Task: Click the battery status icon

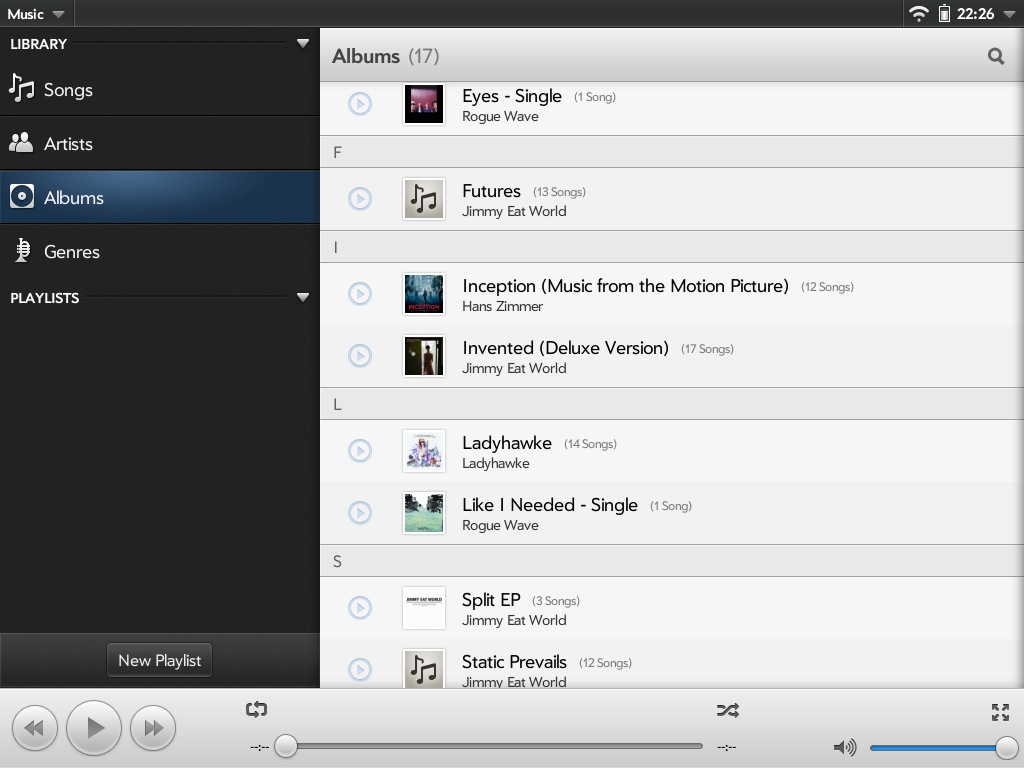Action: pos(944,13)
